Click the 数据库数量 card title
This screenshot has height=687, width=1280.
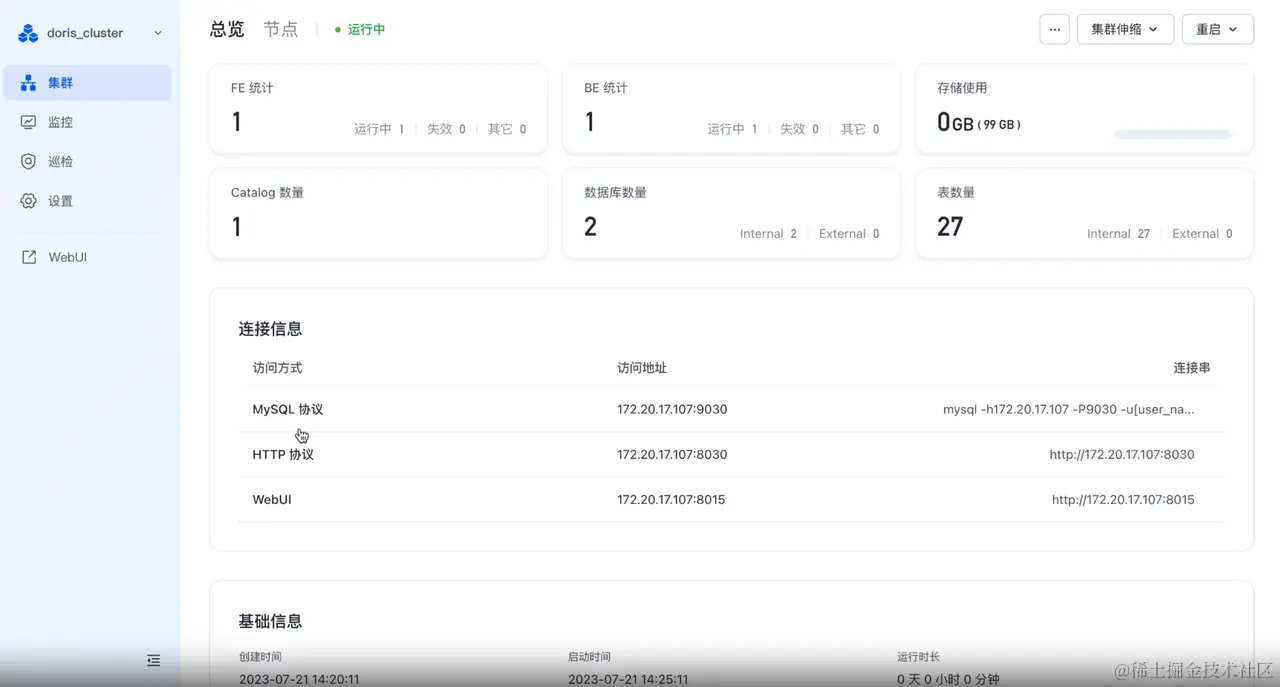pyautogui.click(x=615, y=192)
